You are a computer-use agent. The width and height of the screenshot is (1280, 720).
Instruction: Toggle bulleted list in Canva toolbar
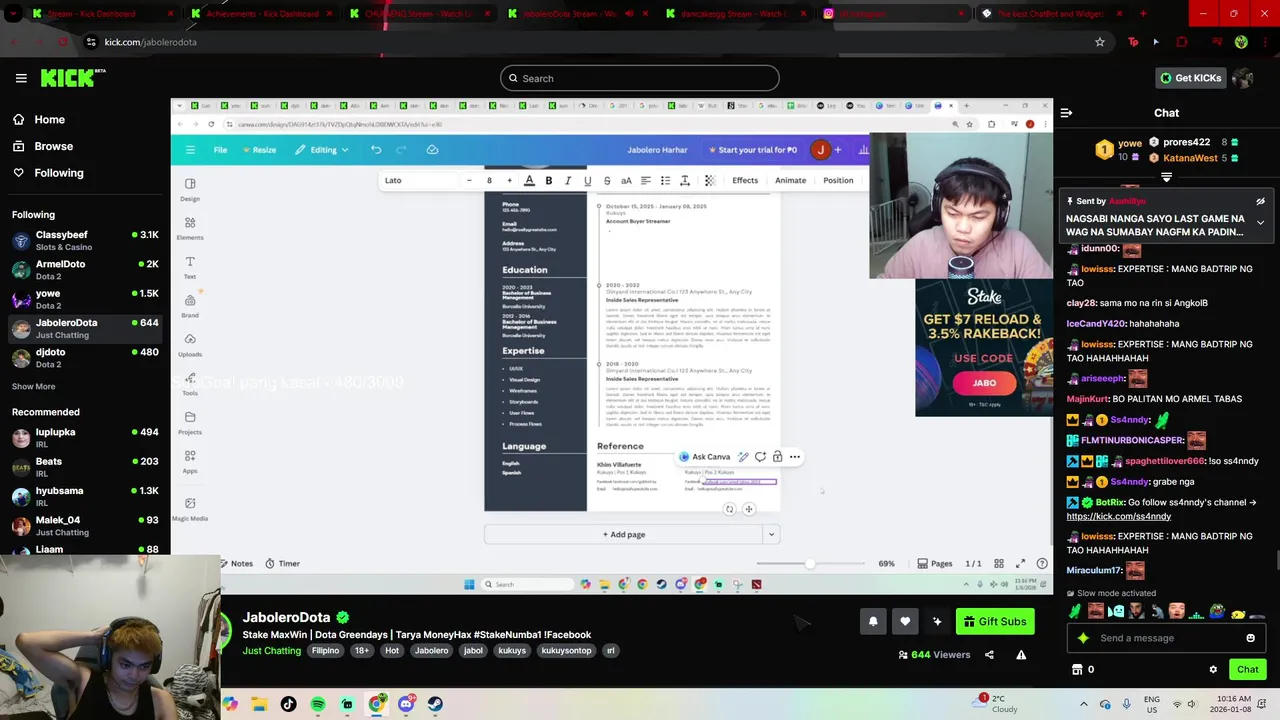pos(665,181)
